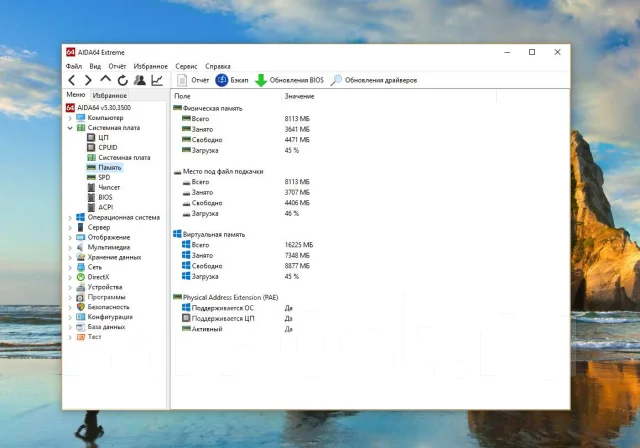Click the 3641 МБ occupied memory value

click(x=297, y=129)
